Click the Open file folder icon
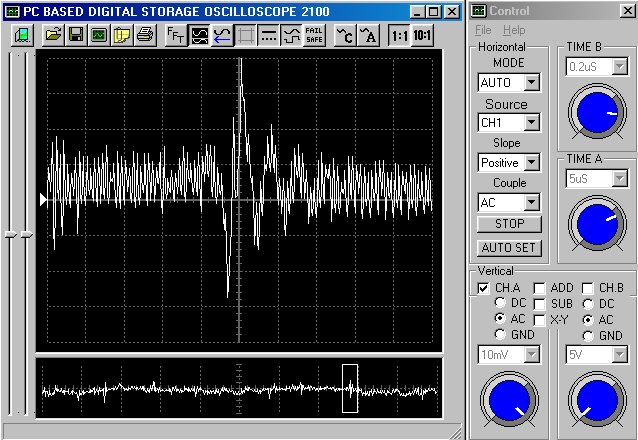Image resolution: width=638 pixels, height=440 pixels. tap(53, 35)
